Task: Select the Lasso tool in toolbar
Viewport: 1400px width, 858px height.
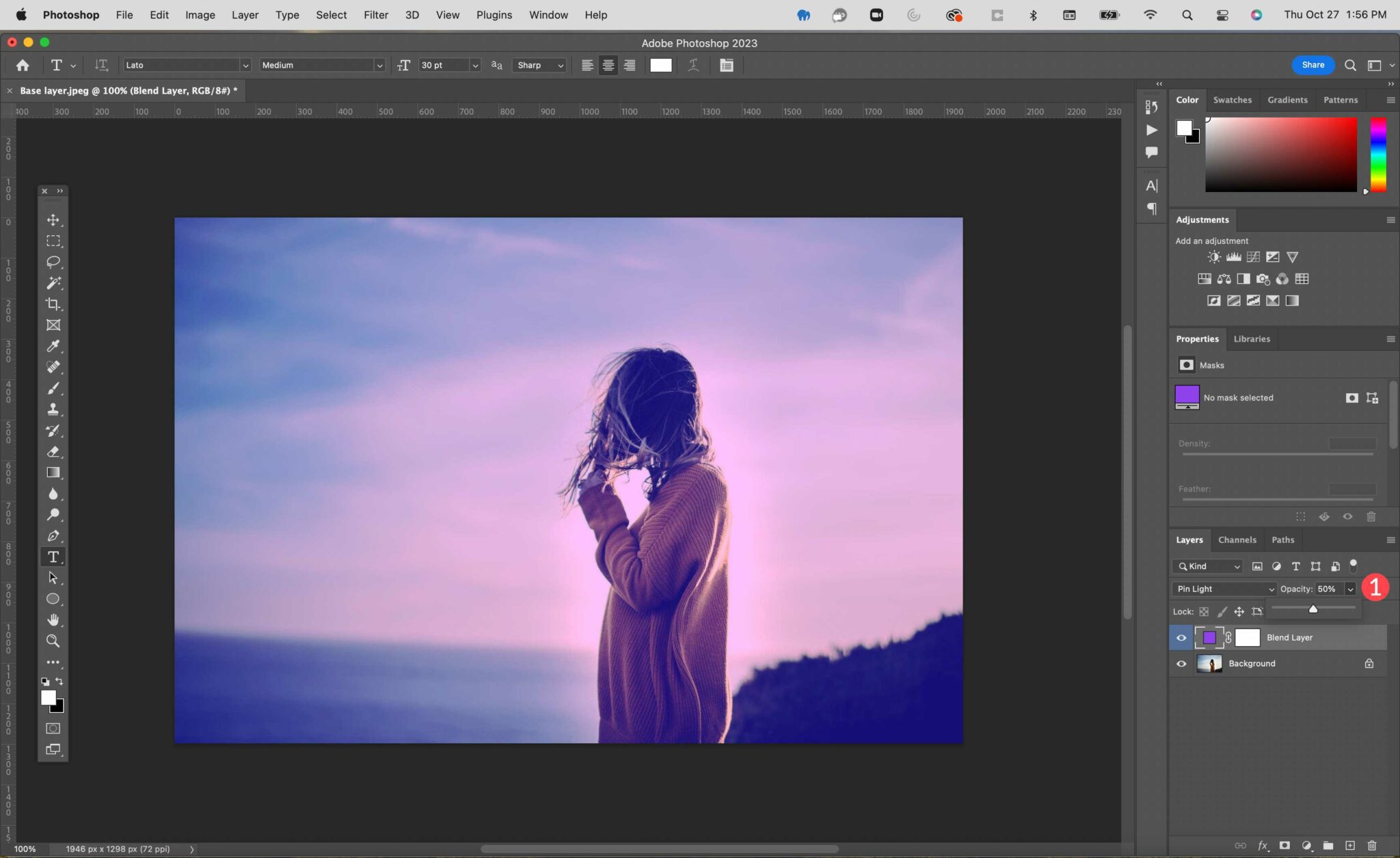Action: pyautogui.click(x=54, y=261)
